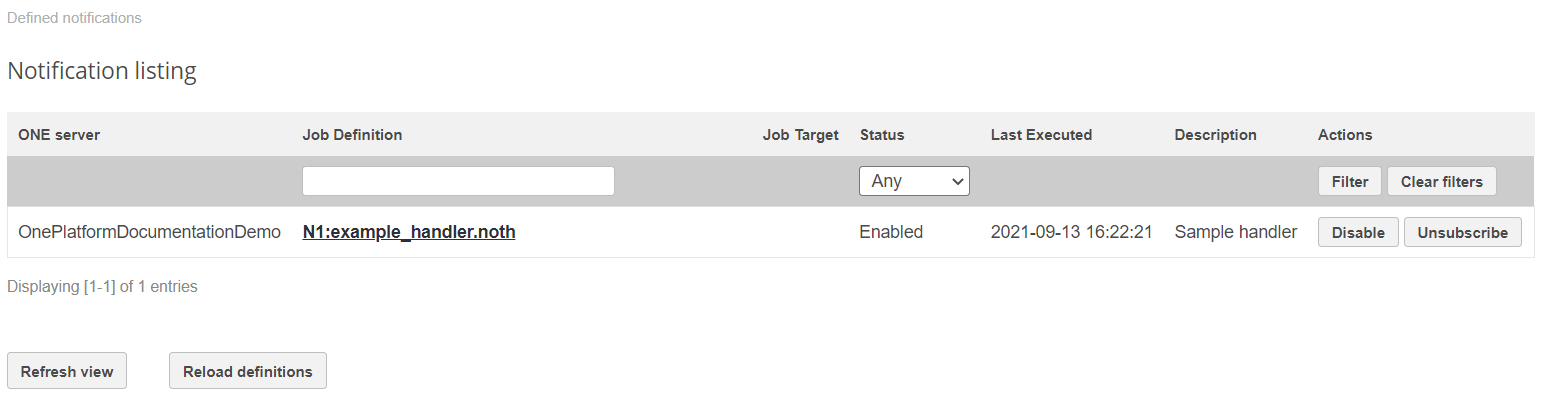
Task: Open the Status filter dropdown showing Any
Action: point(914,181)
